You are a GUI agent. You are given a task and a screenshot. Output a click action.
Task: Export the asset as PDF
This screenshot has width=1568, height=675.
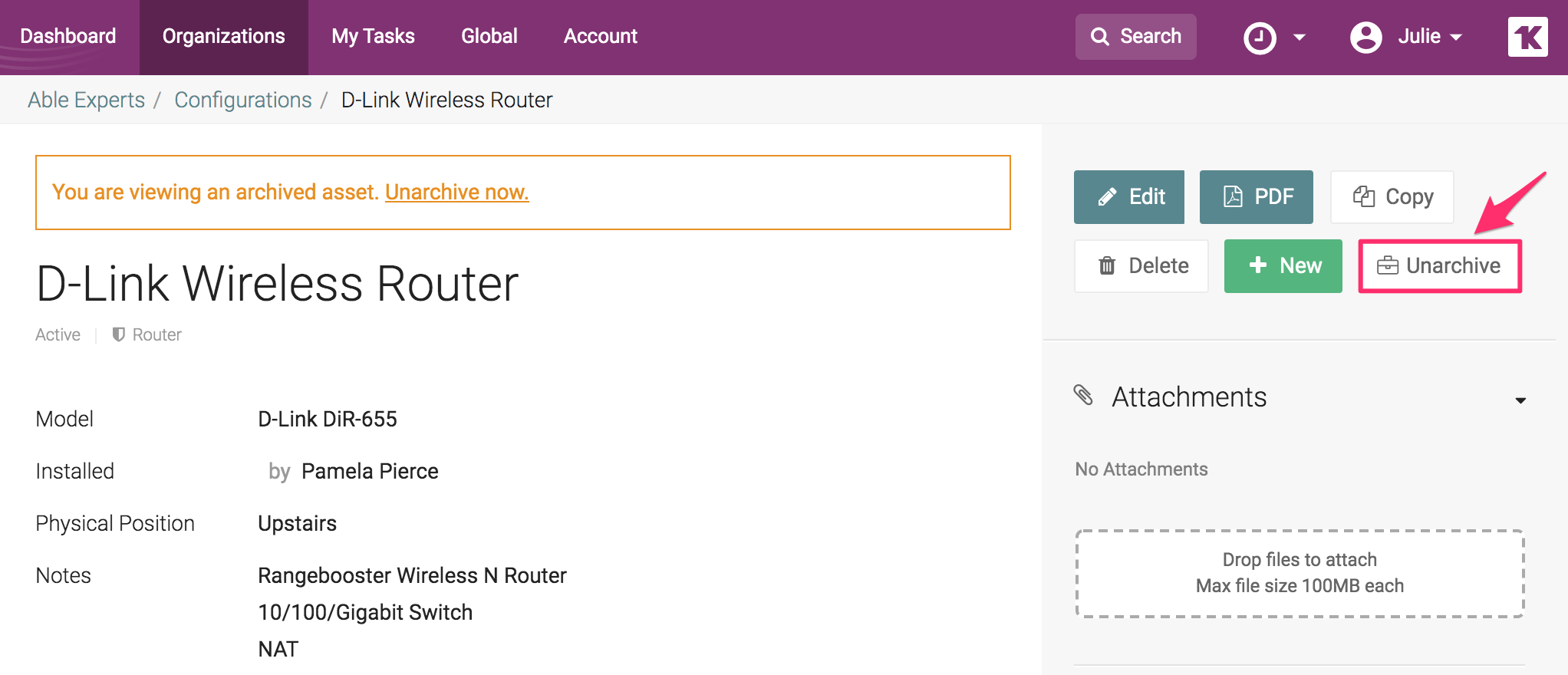[1256, 197]
